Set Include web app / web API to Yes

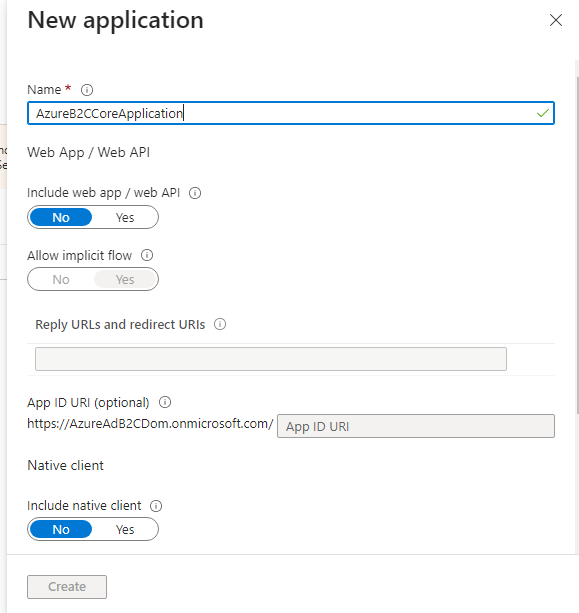125,217
